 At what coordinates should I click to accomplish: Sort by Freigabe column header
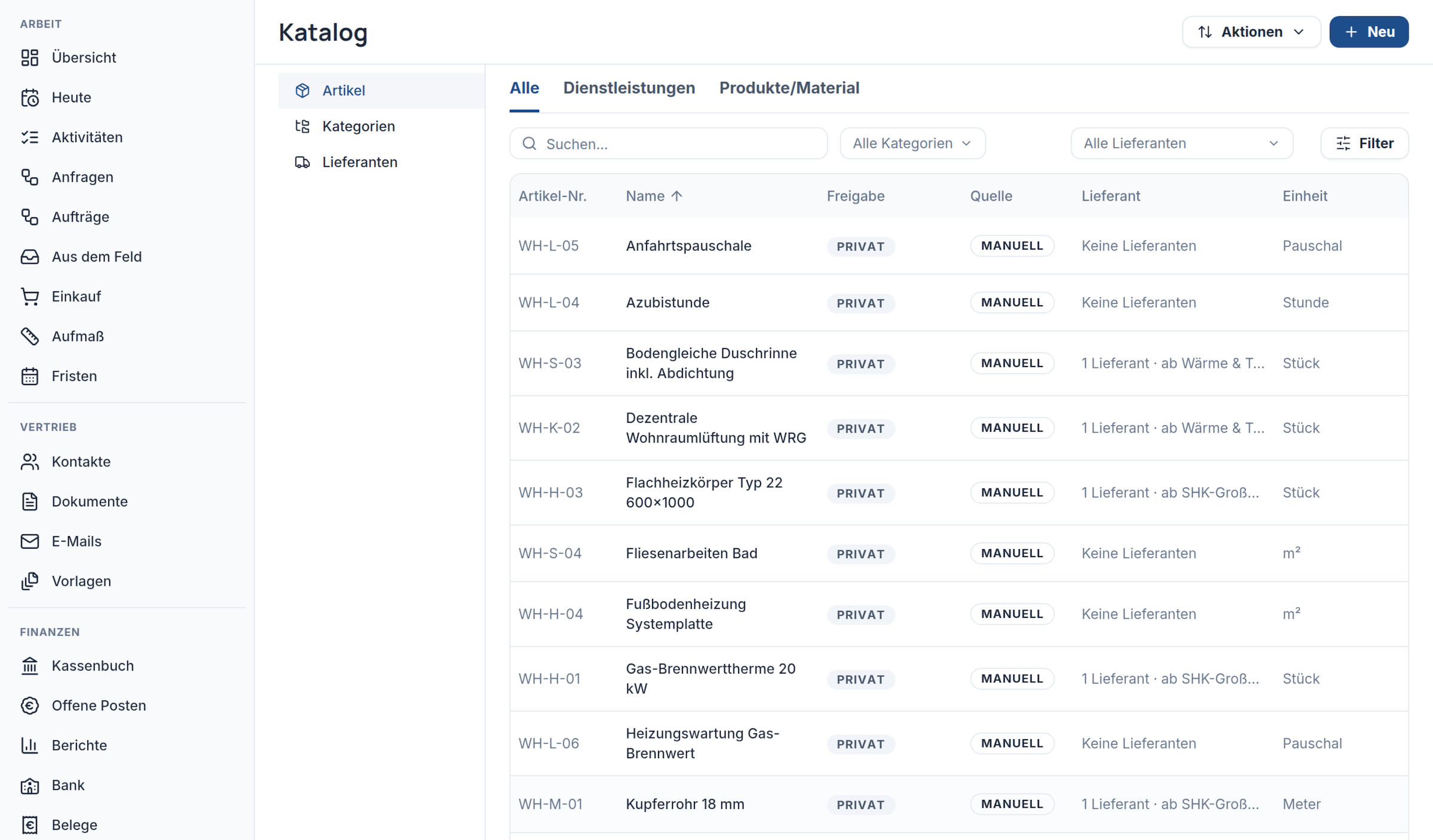(x=856, y=196)
